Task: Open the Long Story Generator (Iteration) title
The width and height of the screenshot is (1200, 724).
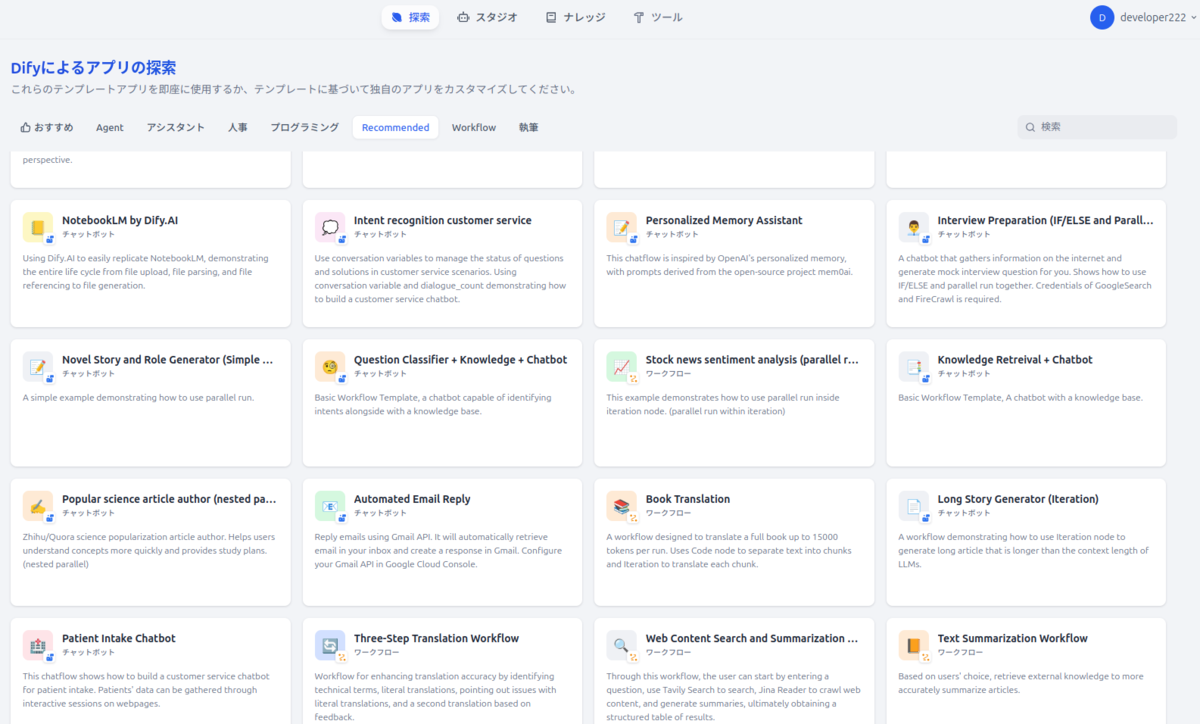Action: (x=1018, y=498)
